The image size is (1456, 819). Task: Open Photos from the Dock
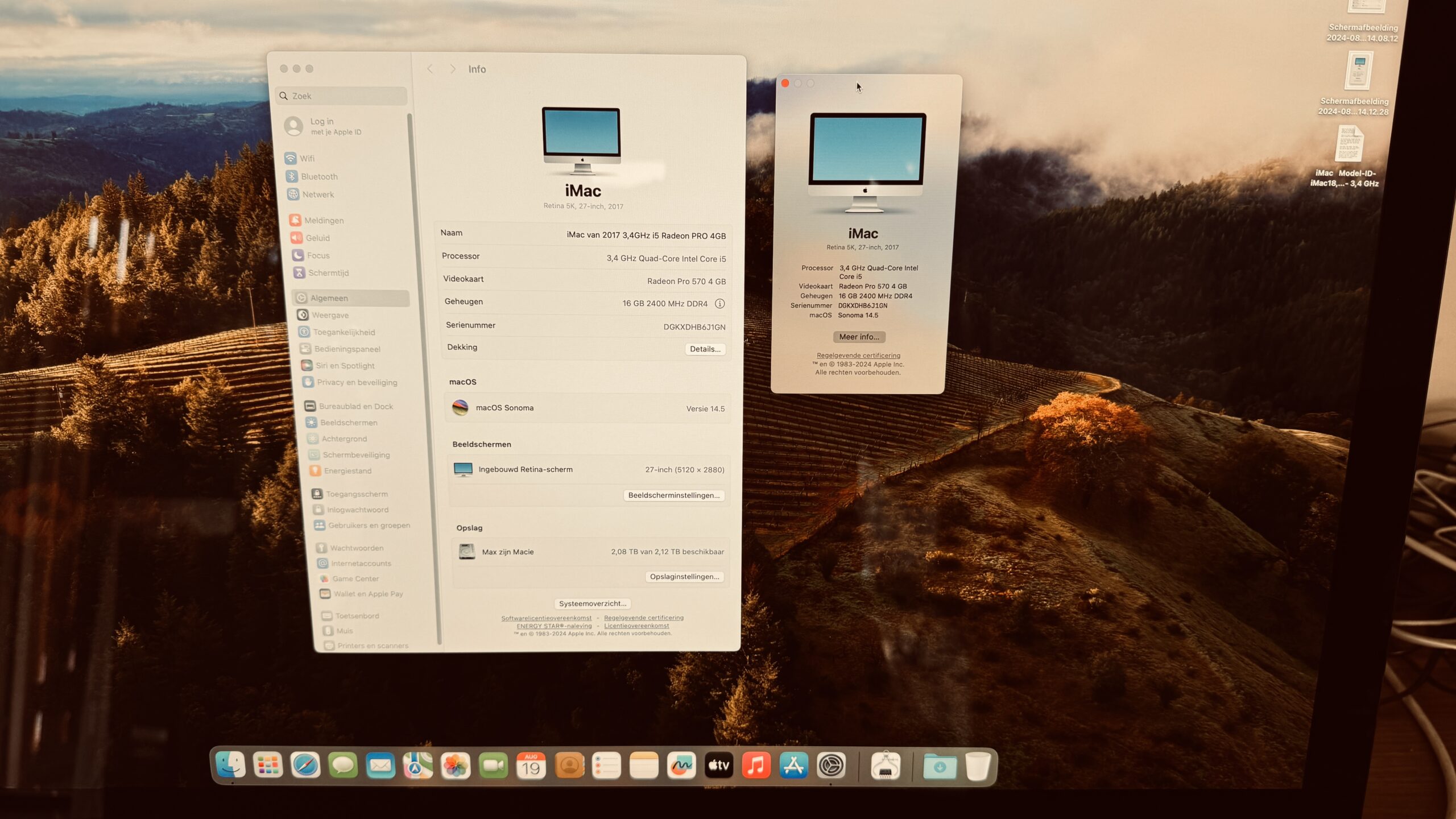pos(456,766)
